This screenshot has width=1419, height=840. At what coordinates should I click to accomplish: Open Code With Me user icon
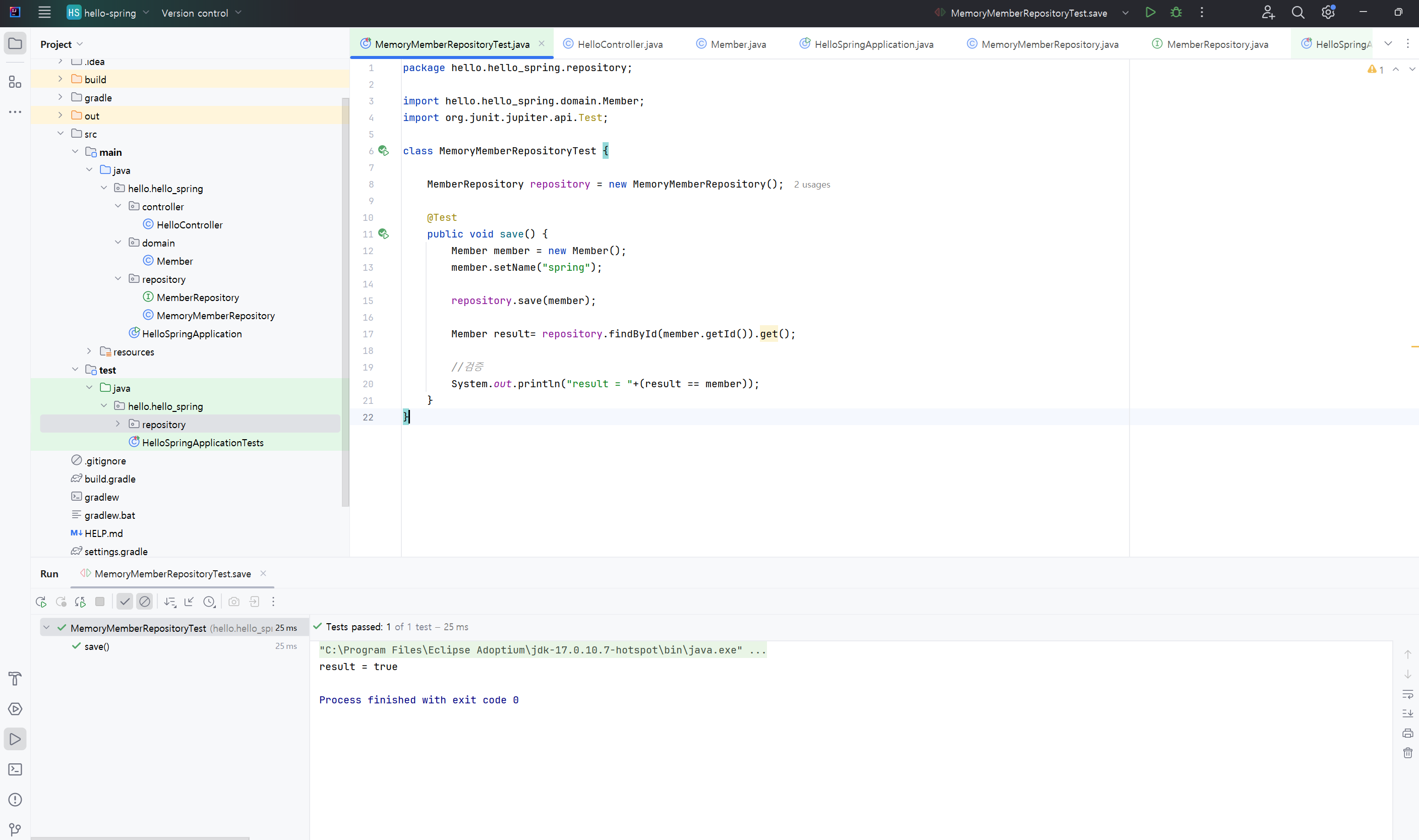[1268, 13]
